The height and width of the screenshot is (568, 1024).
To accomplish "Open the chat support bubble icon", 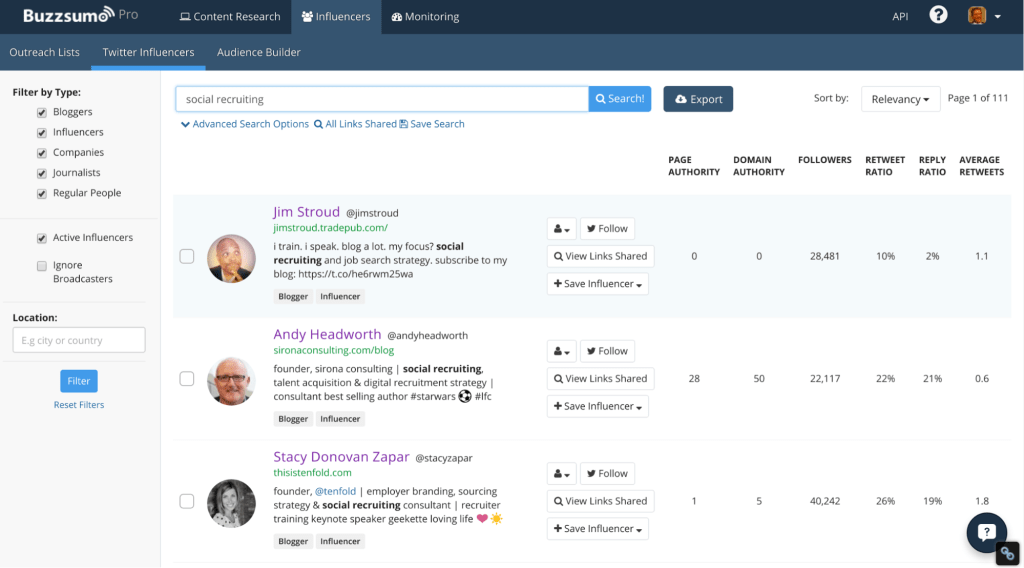I will pyautogui.click(x=986, y=532).
